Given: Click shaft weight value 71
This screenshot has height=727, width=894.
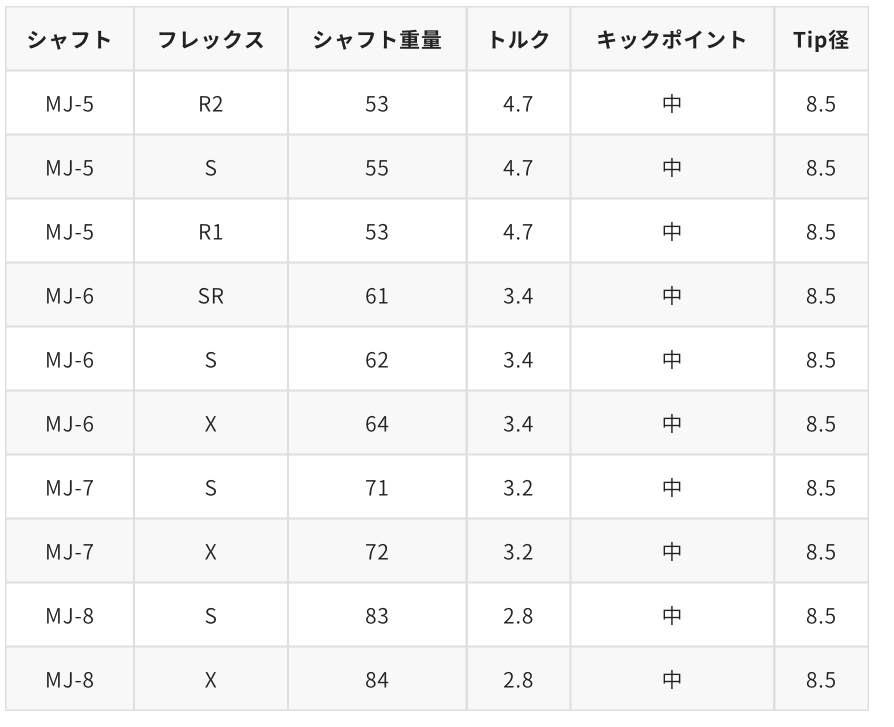Looking at the screenshot, I should [377, 488].
